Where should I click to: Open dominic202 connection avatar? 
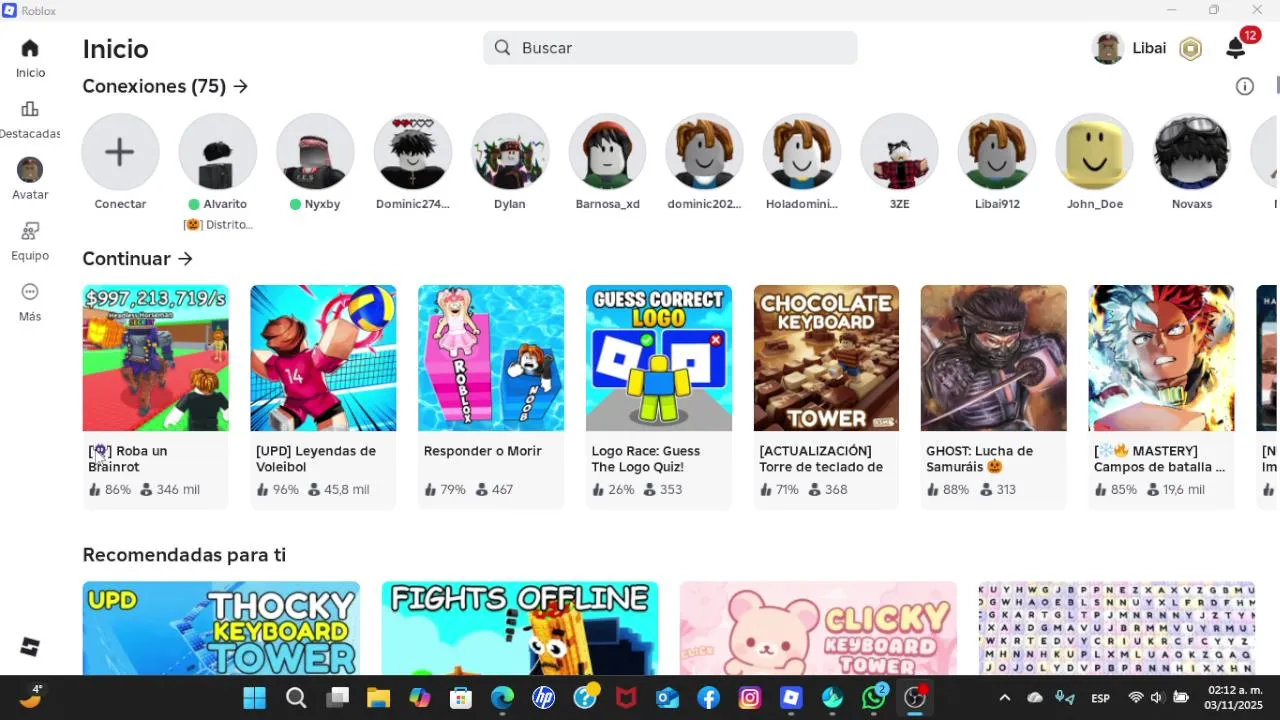704,152
